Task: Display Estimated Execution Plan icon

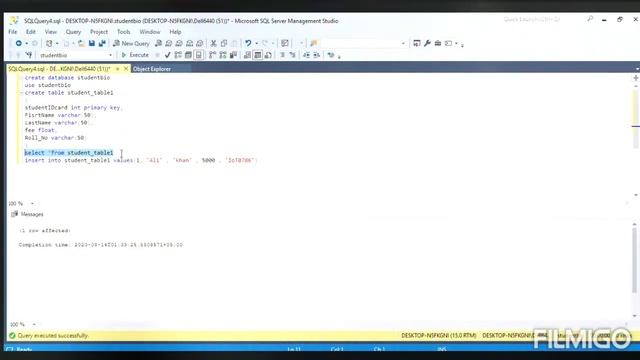Action: 178,55
